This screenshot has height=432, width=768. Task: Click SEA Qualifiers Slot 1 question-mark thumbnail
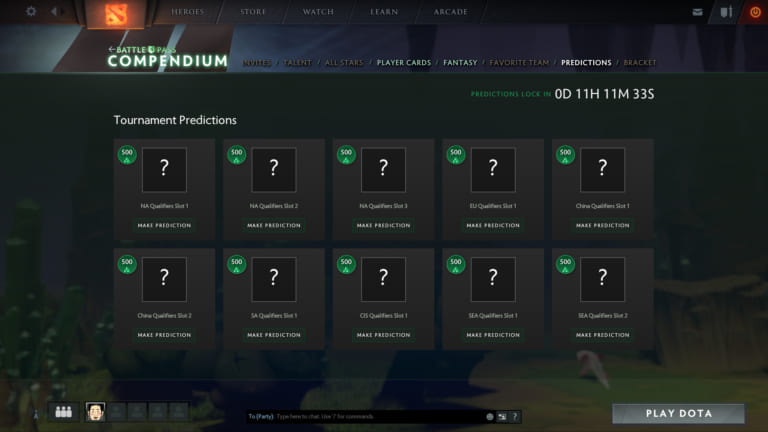point(493,279)
